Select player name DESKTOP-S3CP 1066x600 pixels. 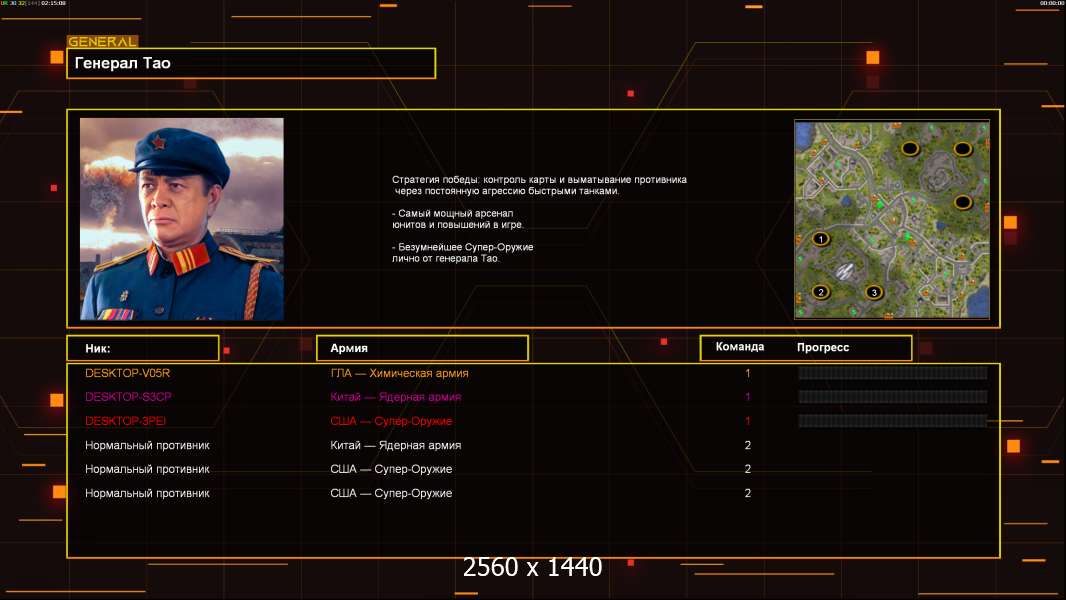click(x=128, y=397)
